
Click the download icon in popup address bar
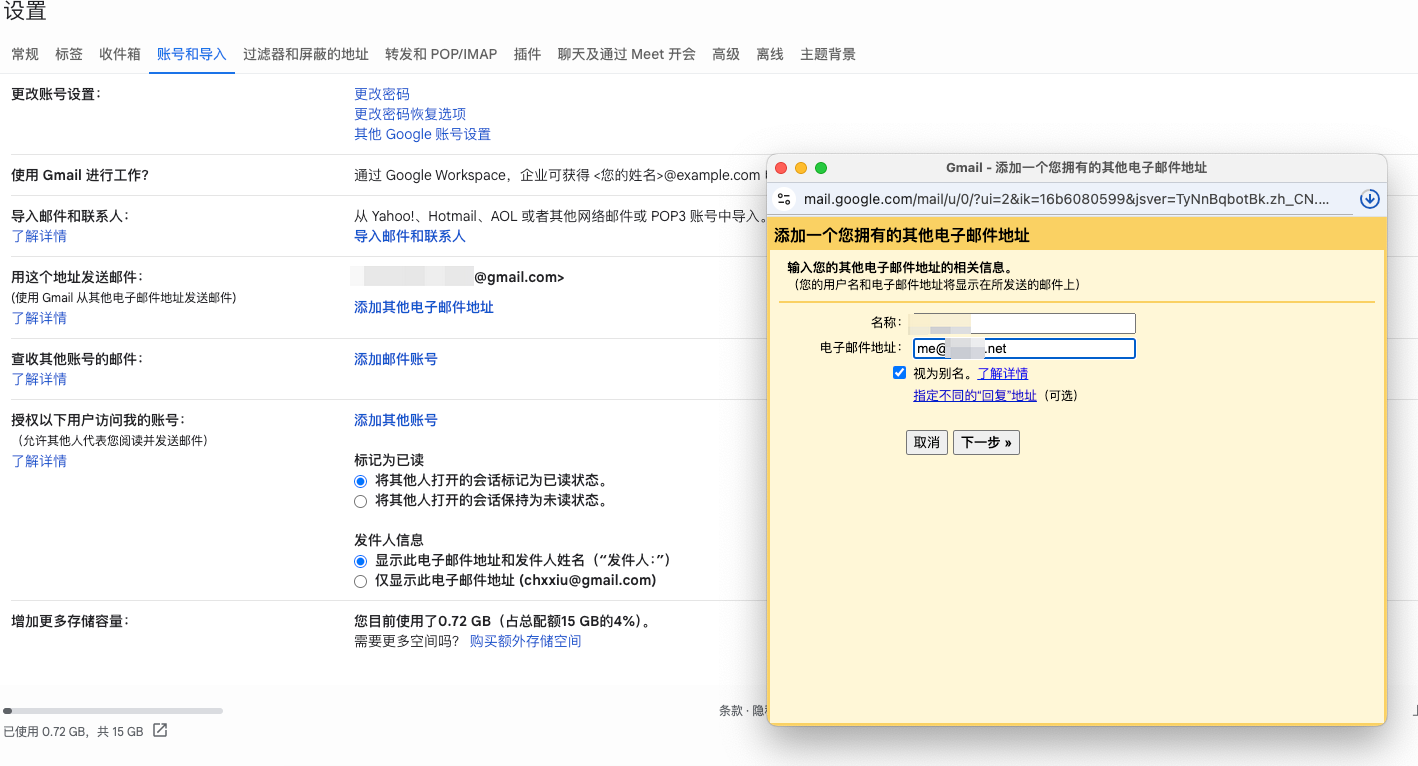tap(1370, 199)
